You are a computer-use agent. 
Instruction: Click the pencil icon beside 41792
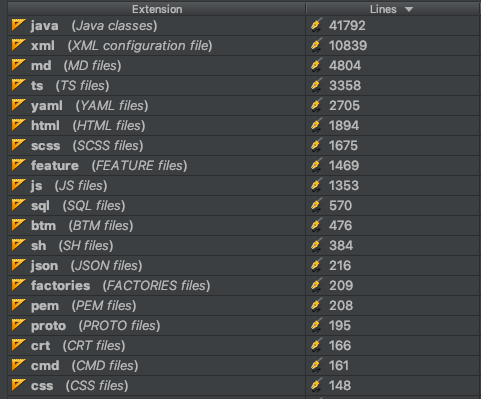(316, 25)
